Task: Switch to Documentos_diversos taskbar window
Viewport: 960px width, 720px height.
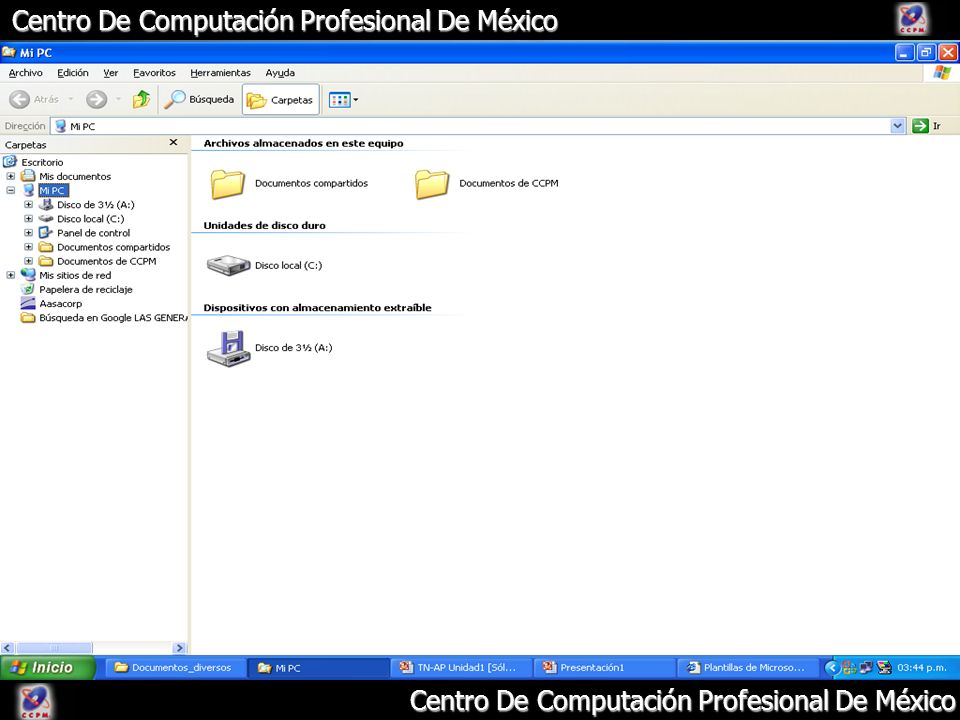Action: (x=175, y=668)
